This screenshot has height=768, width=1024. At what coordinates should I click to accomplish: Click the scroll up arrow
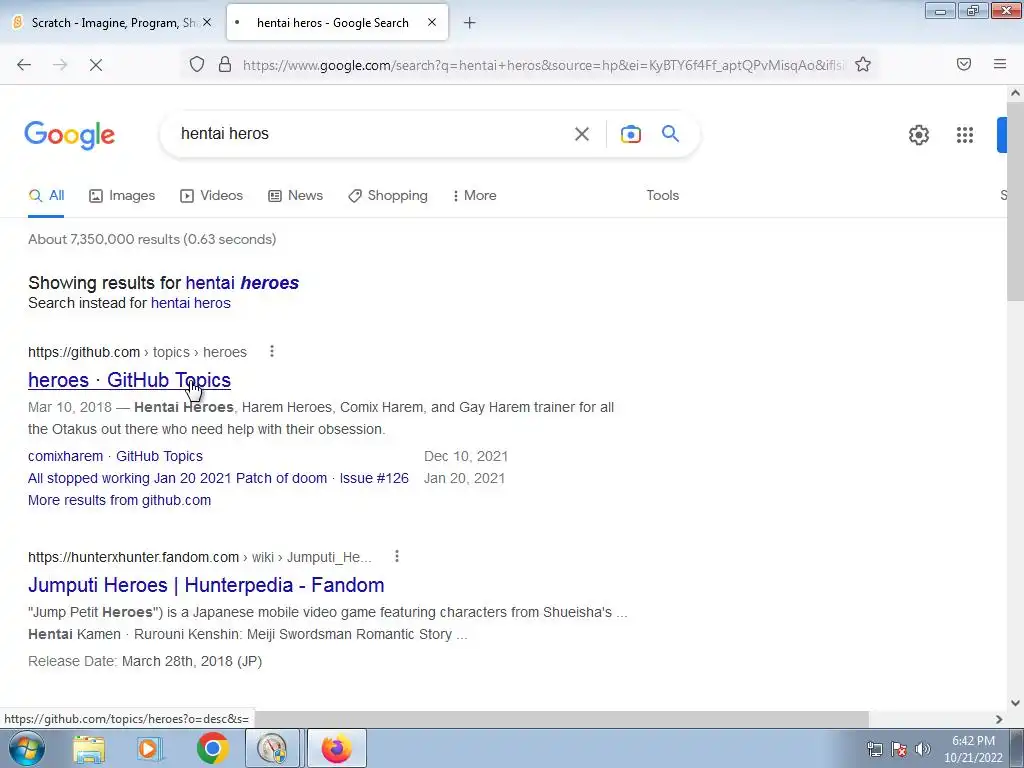1015,93
